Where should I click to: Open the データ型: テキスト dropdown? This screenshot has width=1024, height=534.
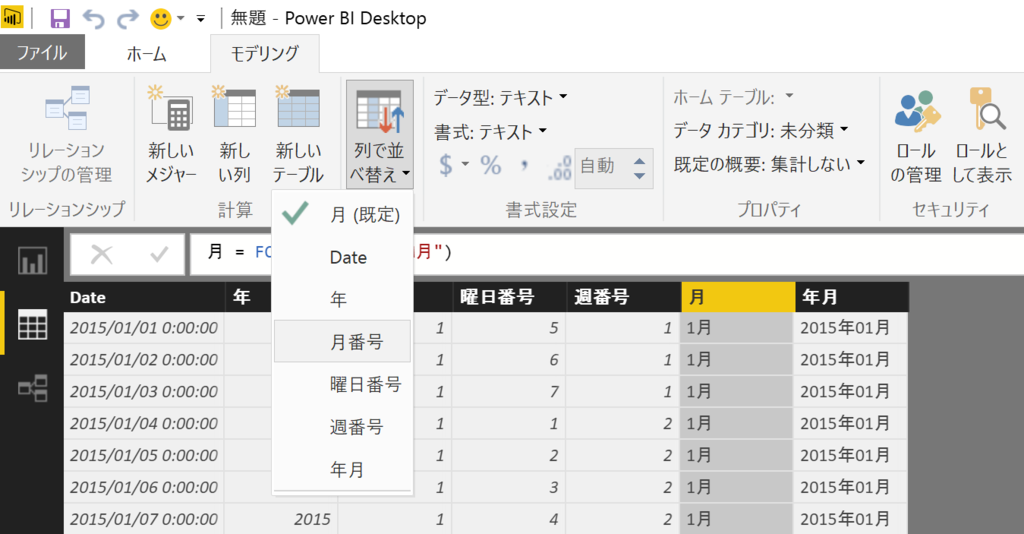tap(500, 98)
